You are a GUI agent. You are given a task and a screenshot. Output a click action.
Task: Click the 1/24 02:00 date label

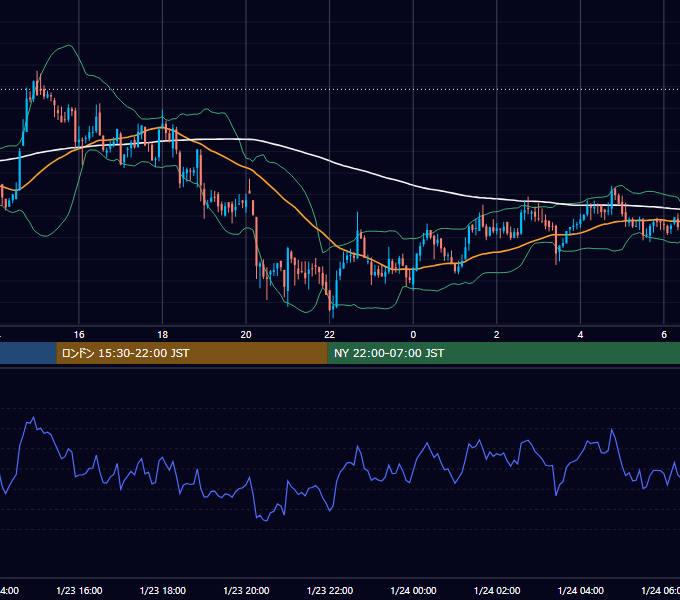tap(497, 590)
